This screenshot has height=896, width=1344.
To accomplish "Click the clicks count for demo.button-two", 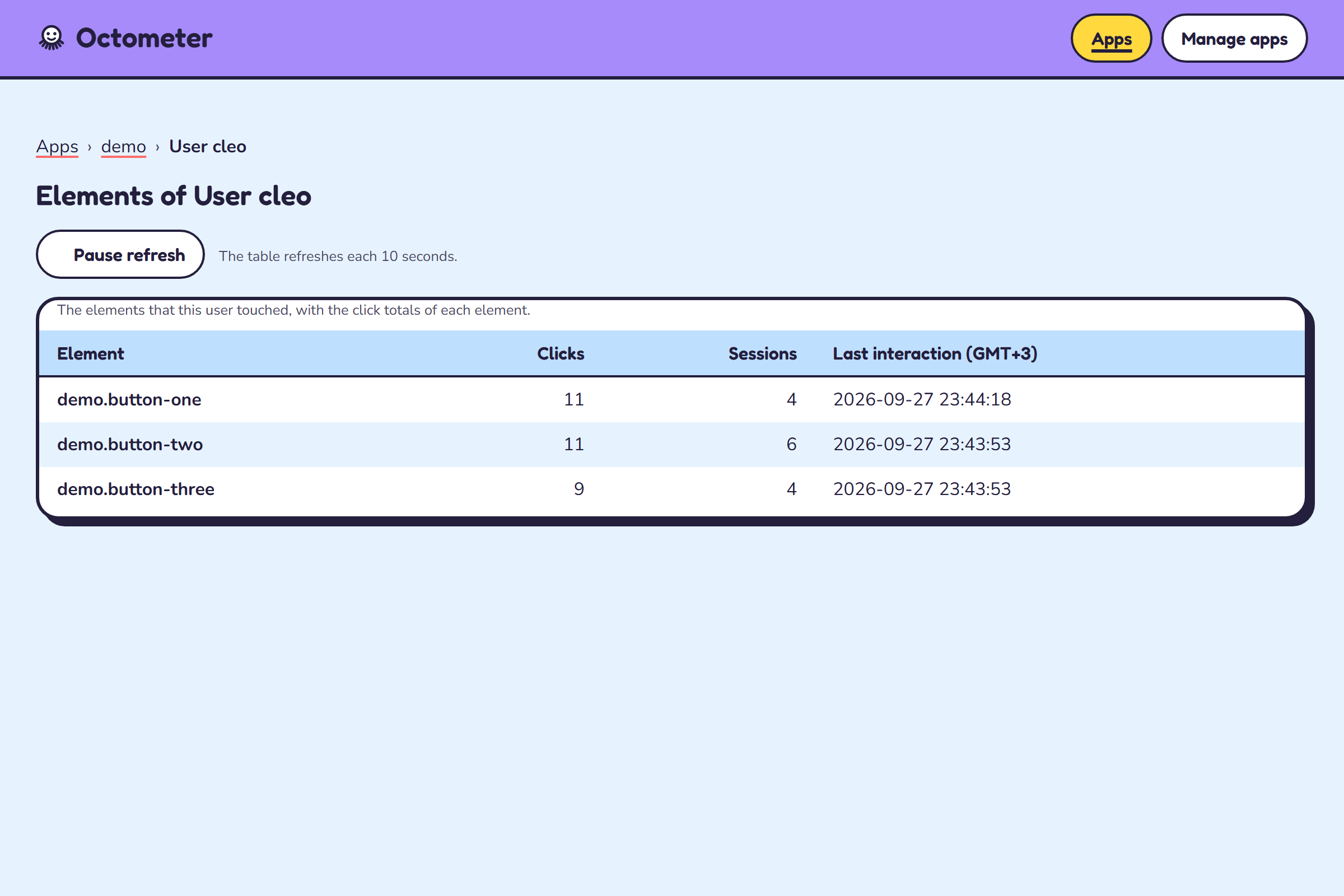I will click(x=573, y=444).
